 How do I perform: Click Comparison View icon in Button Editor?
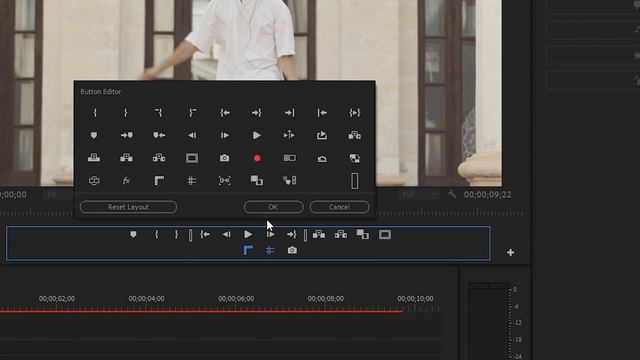(257, 180)
